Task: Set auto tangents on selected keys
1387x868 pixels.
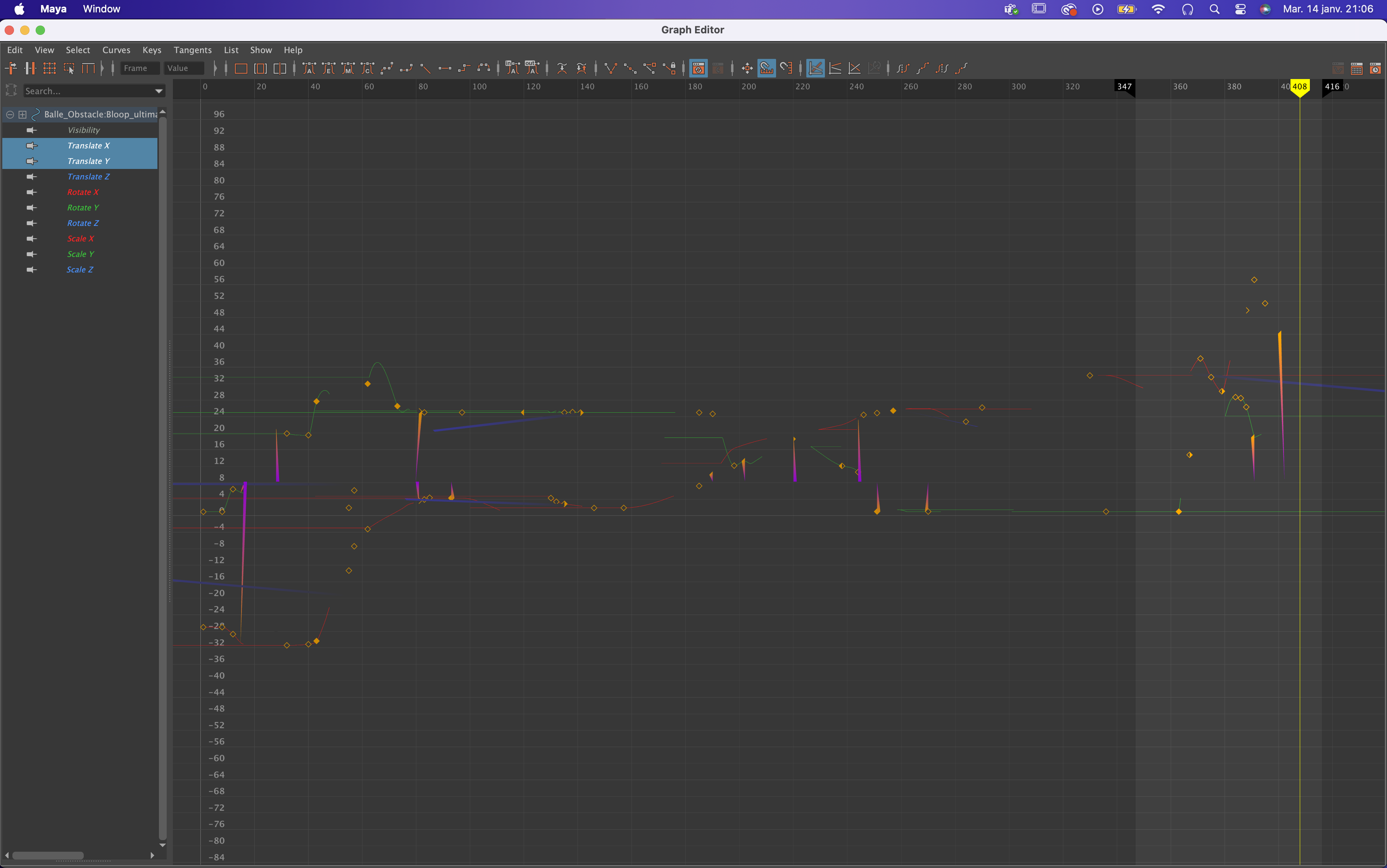Action: tap(309, 68)
